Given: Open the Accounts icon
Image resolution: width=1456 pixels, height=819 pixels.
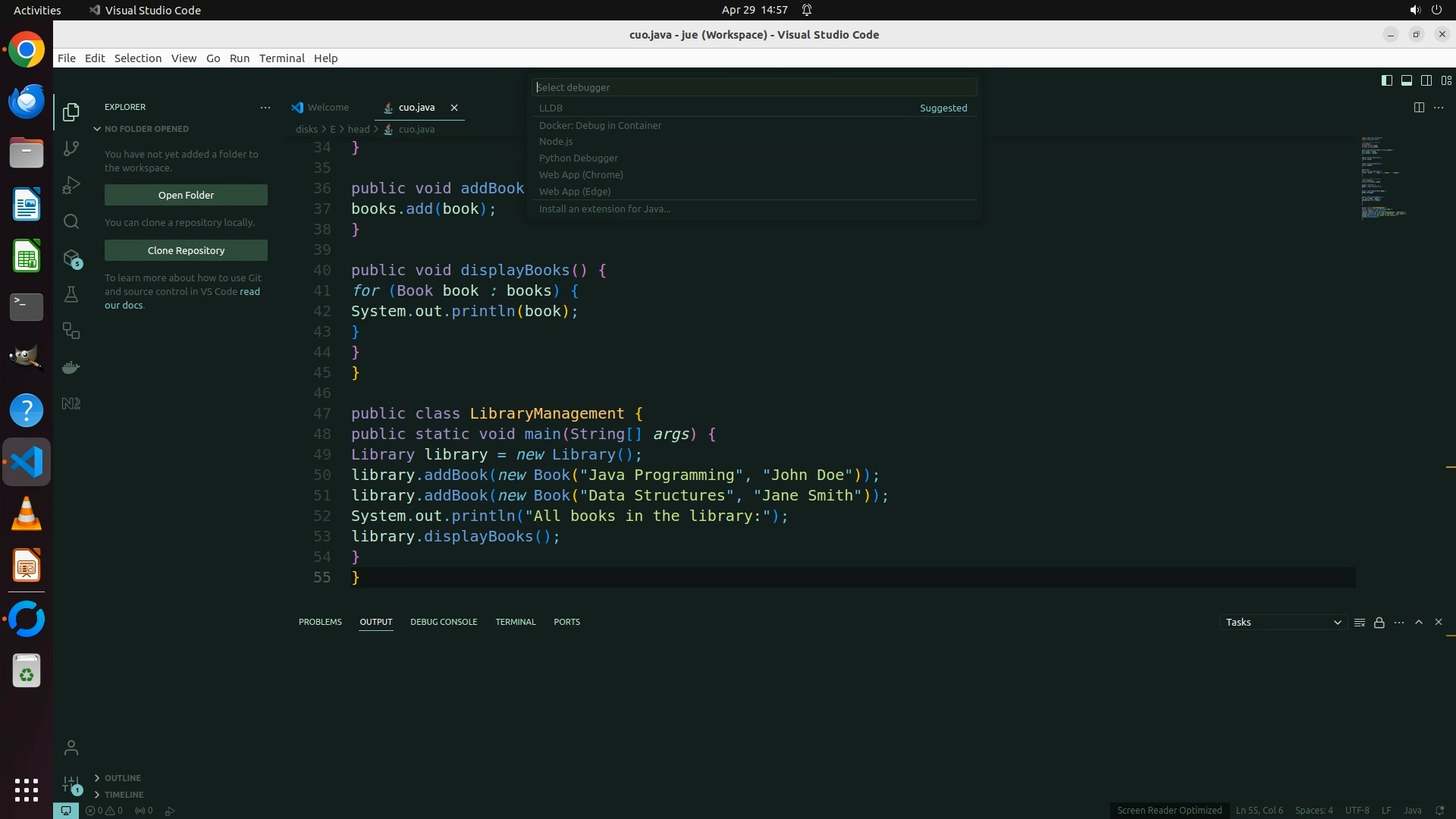Looking at the screenshot, I should pos(71,748).
